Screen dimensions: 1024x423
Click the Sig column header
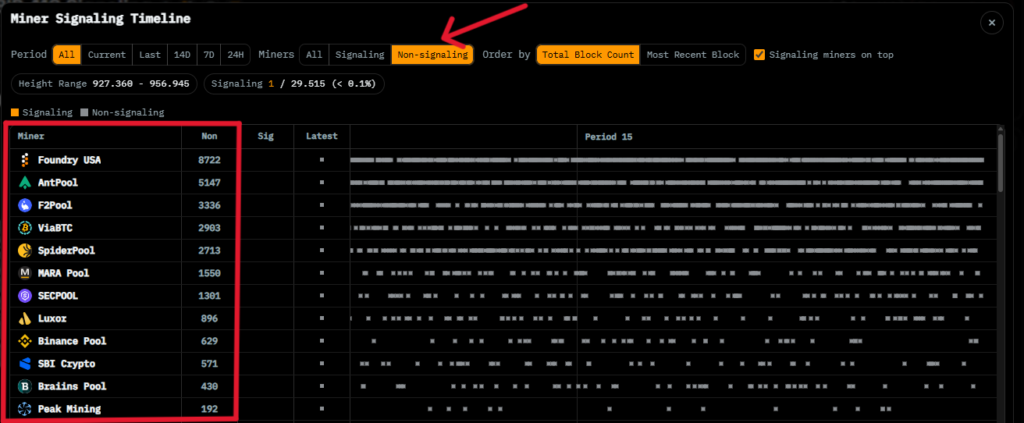tap(266, 136)
